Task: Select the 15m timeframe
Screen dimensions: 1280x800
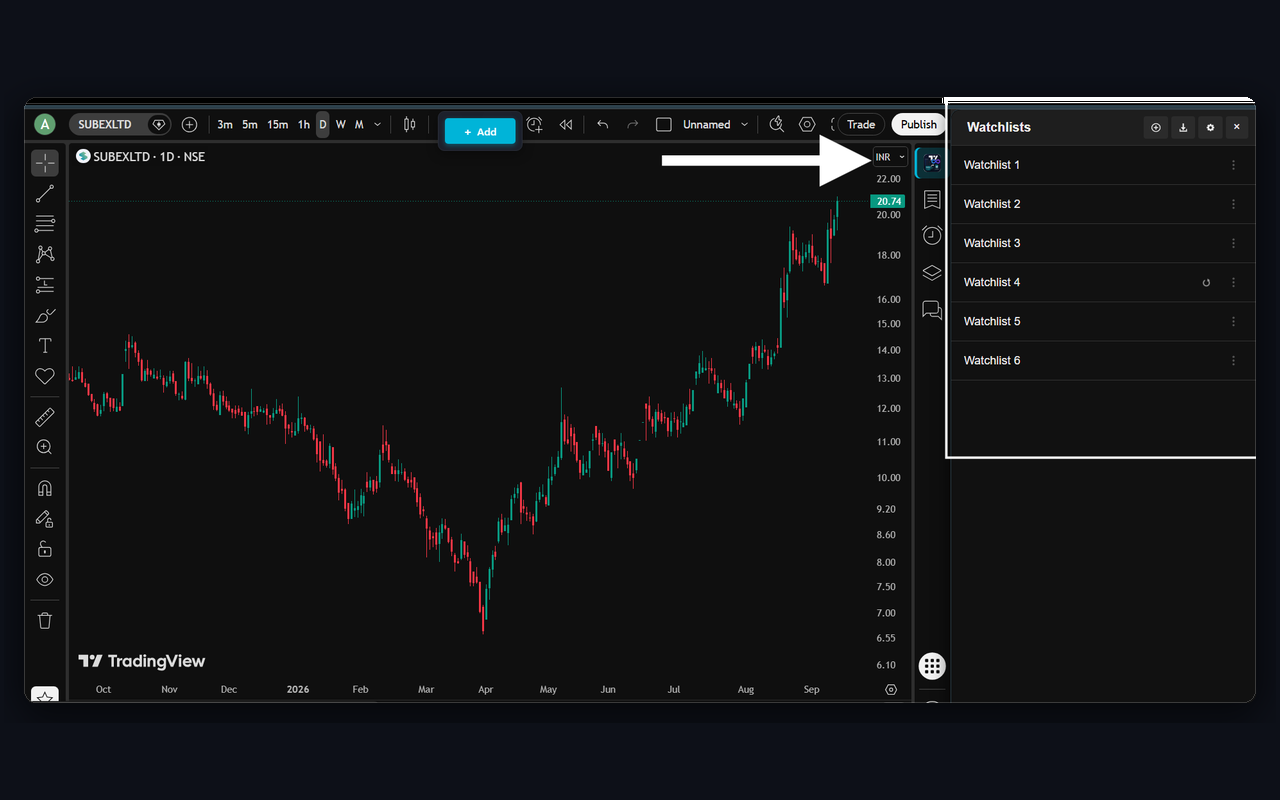Action: pyautogui.click(x=277, y=125)
